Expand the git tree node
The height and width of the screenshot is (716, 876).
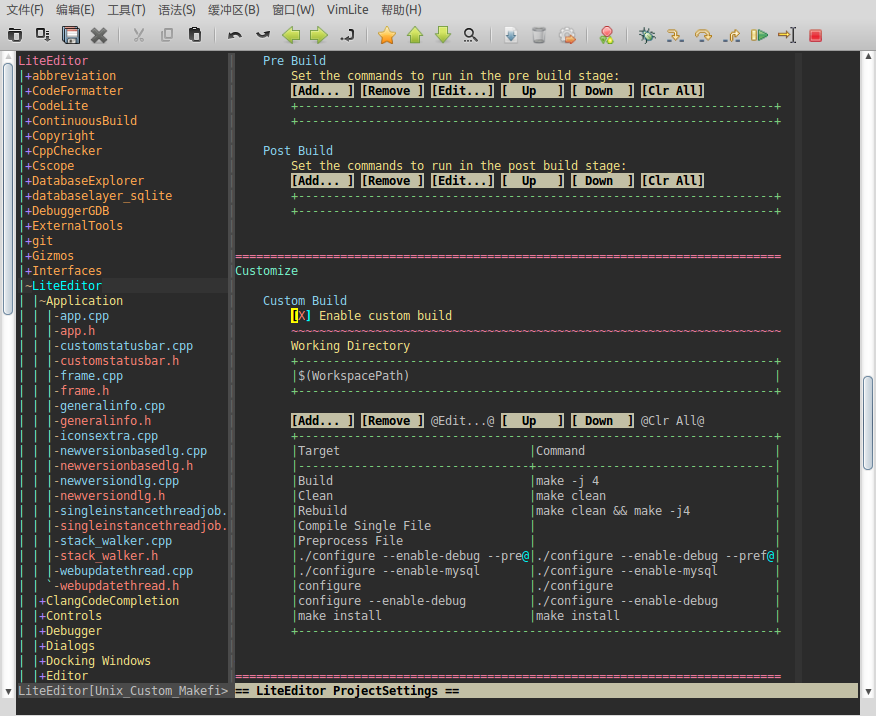tap(28, 241)
